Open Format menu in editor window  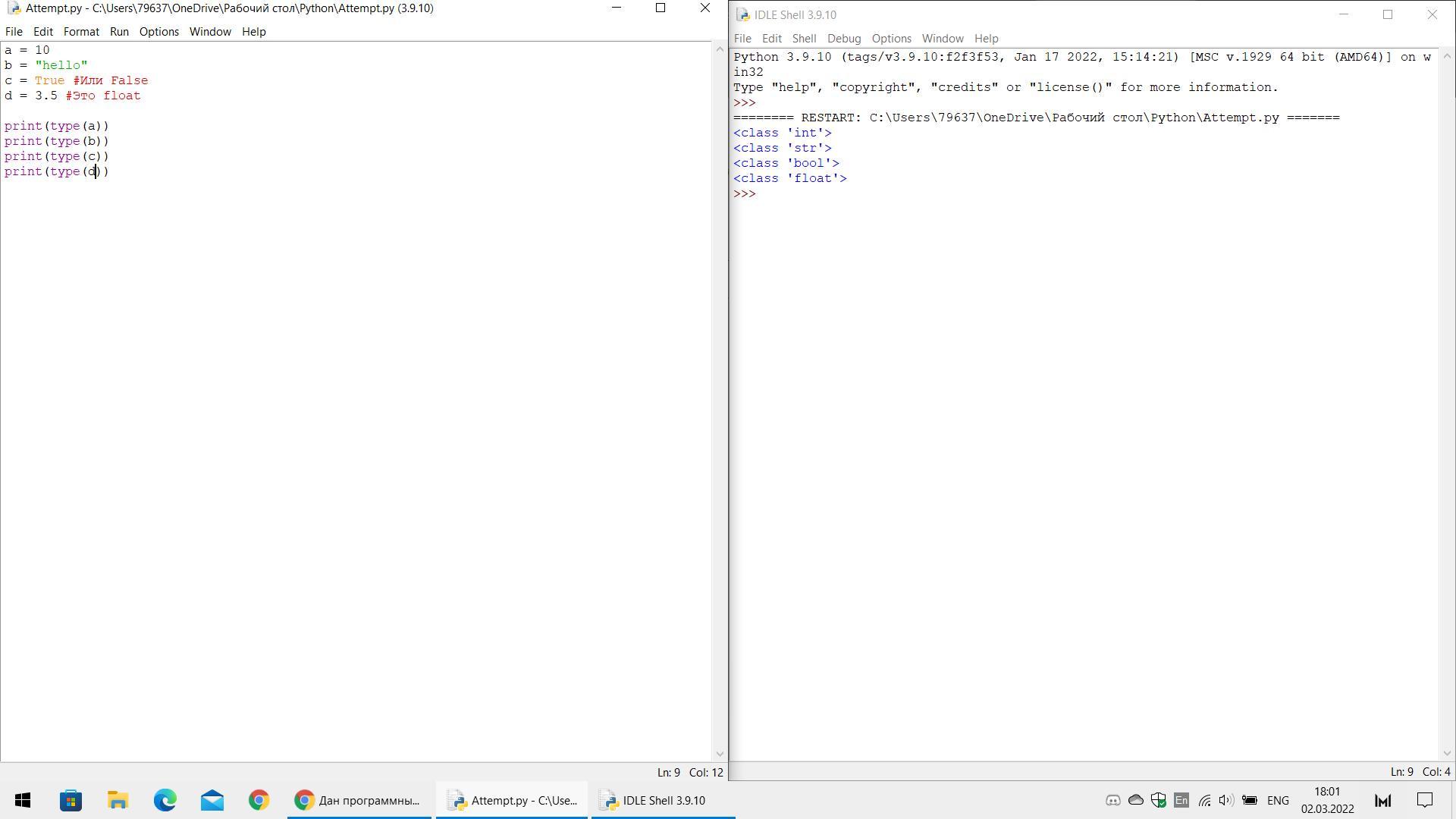point(81,32)
